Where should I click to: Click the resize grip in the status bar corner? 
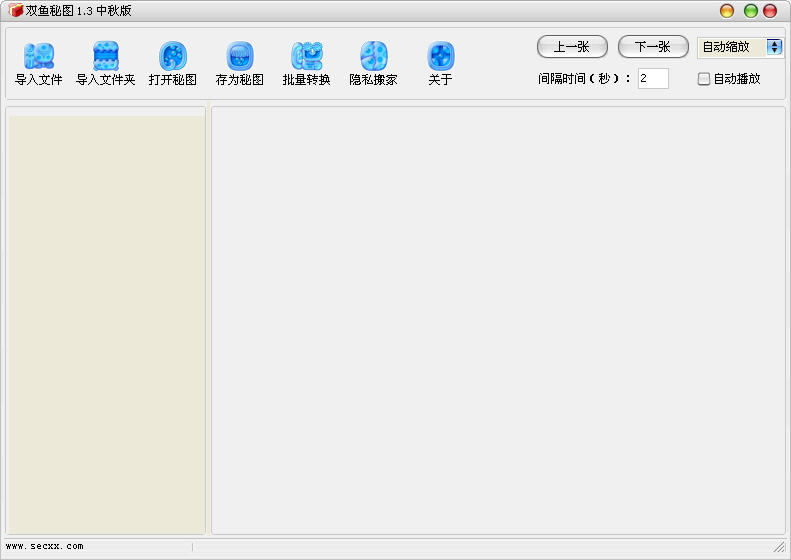point(779,546)
